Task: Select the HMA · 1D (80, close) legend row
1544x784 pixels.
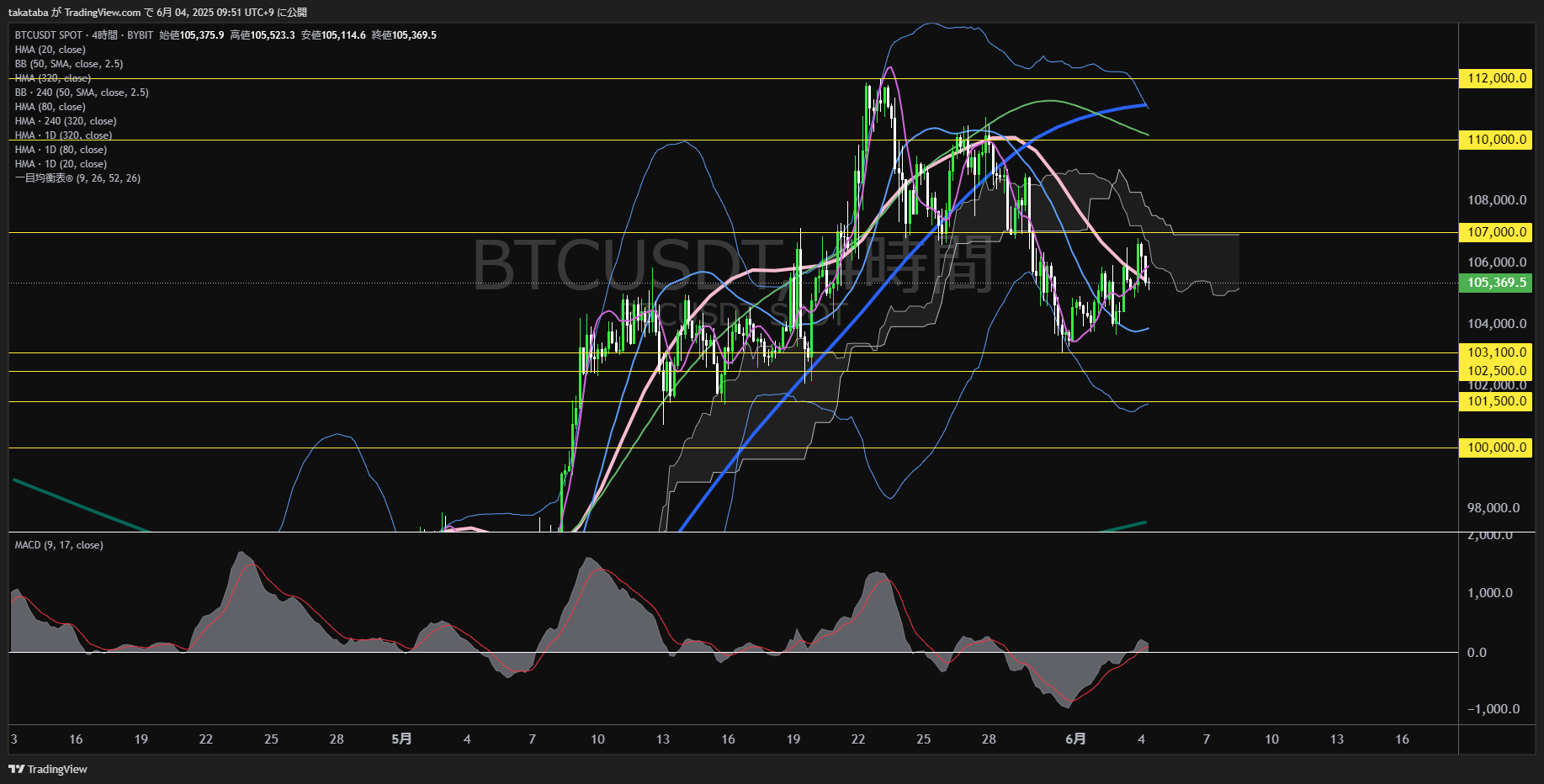Action: tap(61, 150)
